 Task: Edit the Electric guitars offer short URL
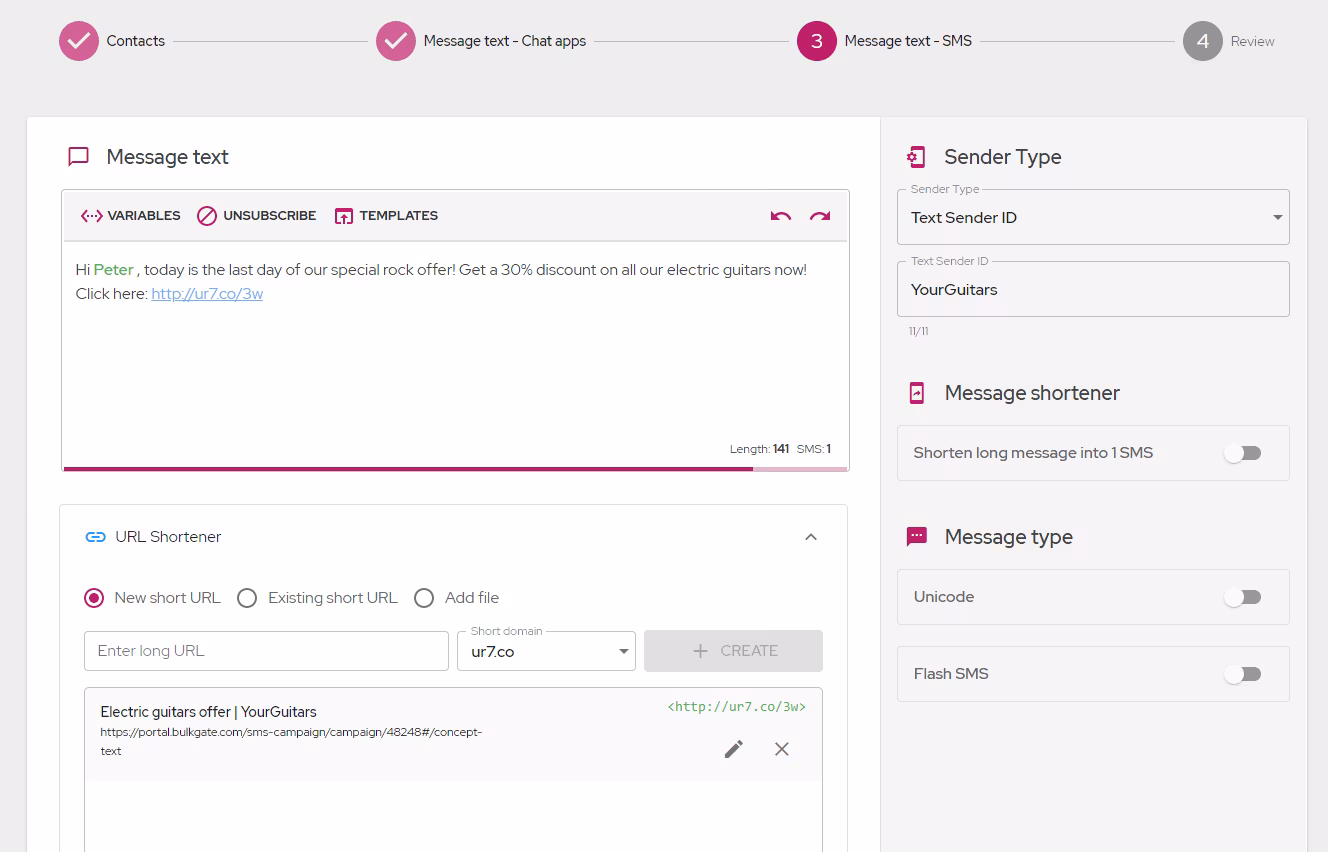(x=734, y=749)
